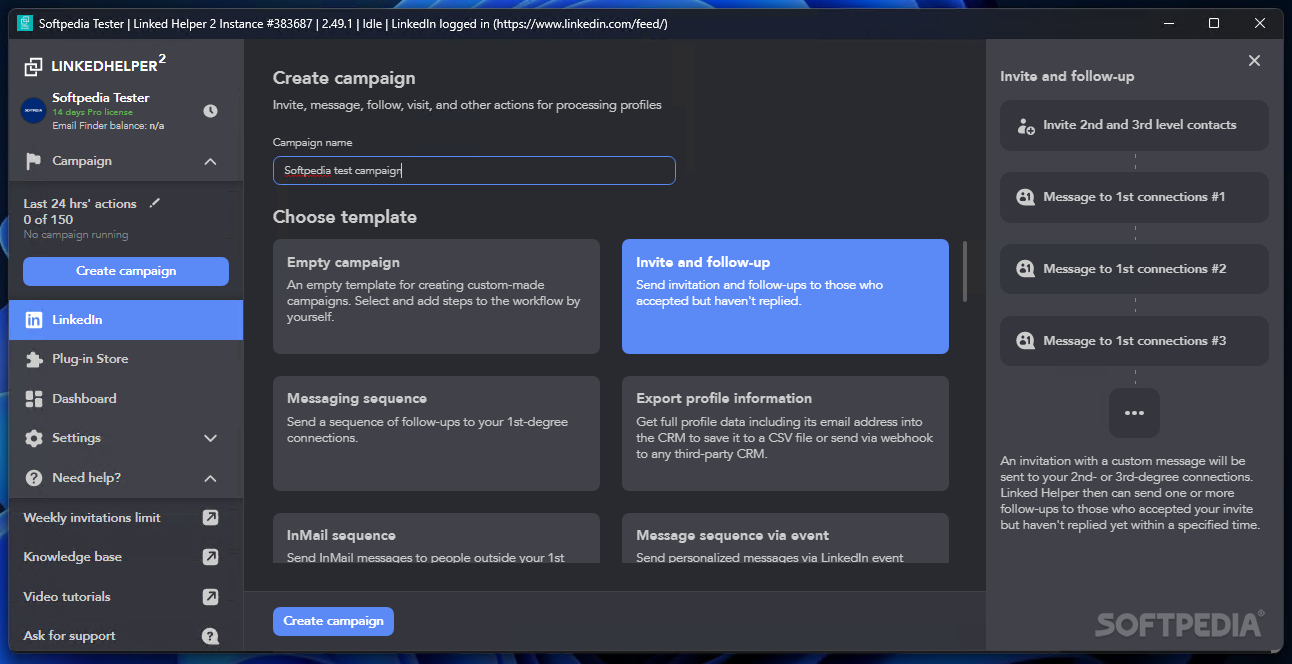Click the Campaign flag icon
This screenshot has width=1292, height=664.
34,161
